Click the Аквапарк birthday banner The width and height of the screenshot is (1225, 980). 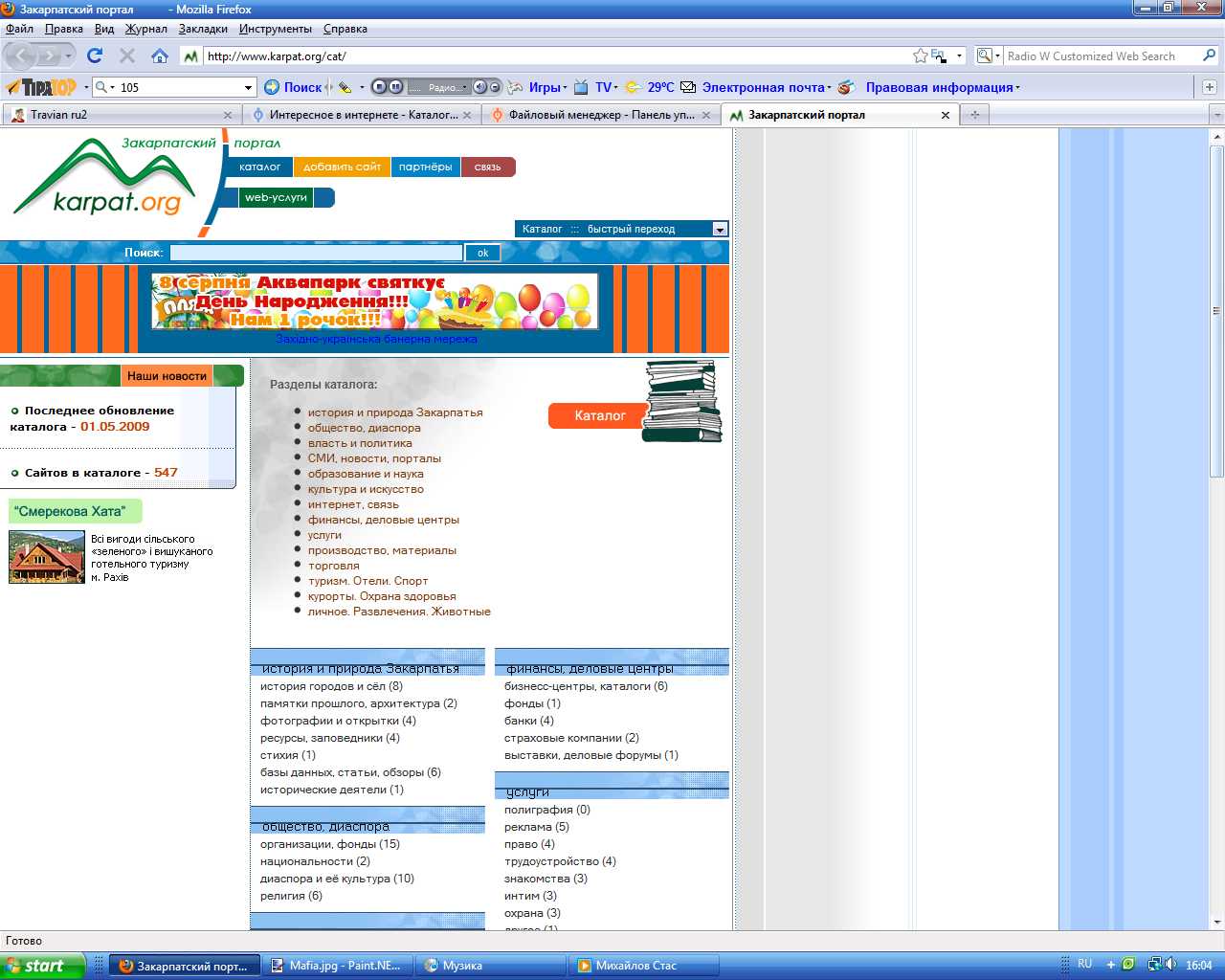[375, 301]
